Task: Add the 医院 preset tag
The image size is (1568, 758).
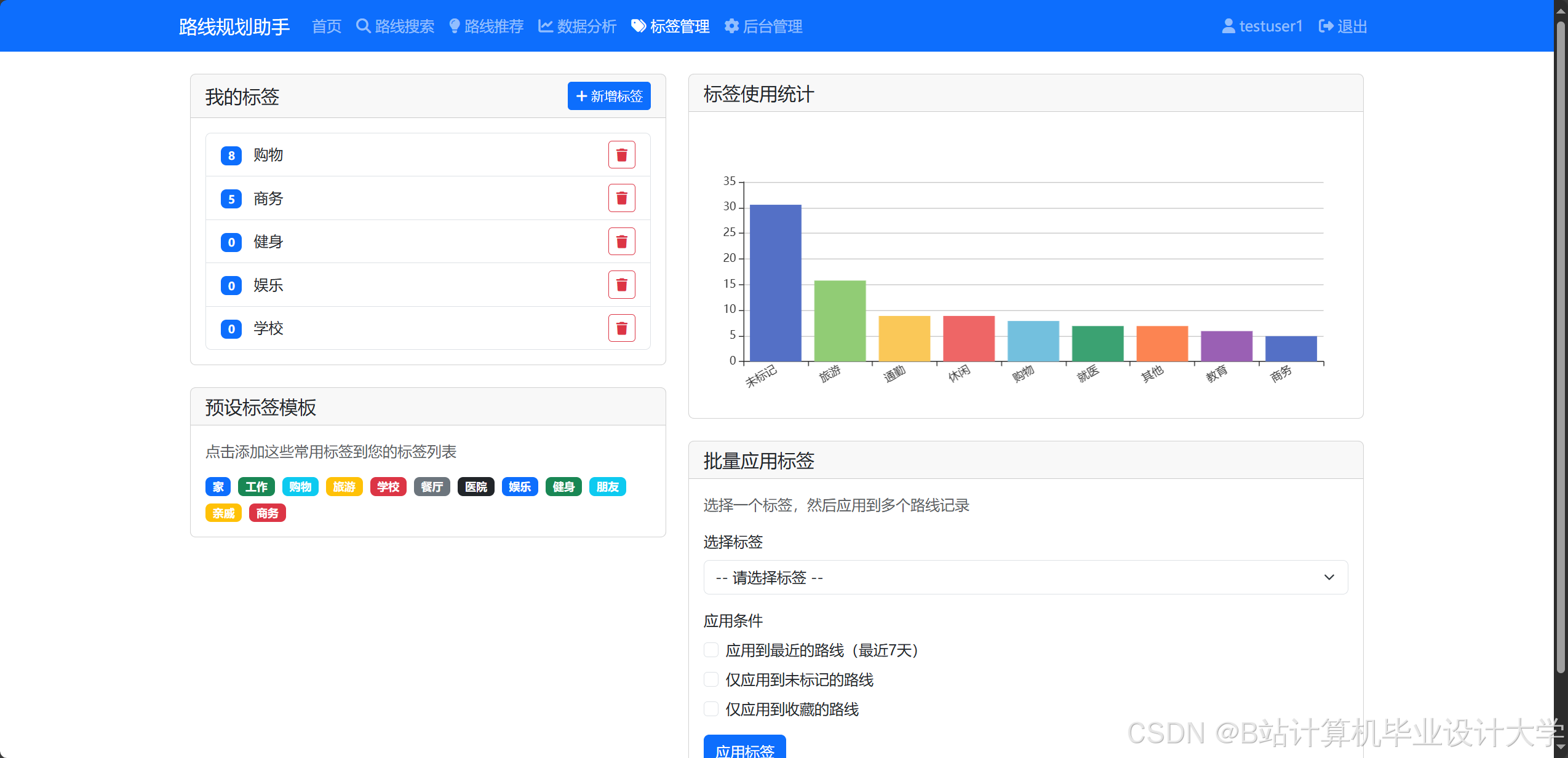Action: 476,487
